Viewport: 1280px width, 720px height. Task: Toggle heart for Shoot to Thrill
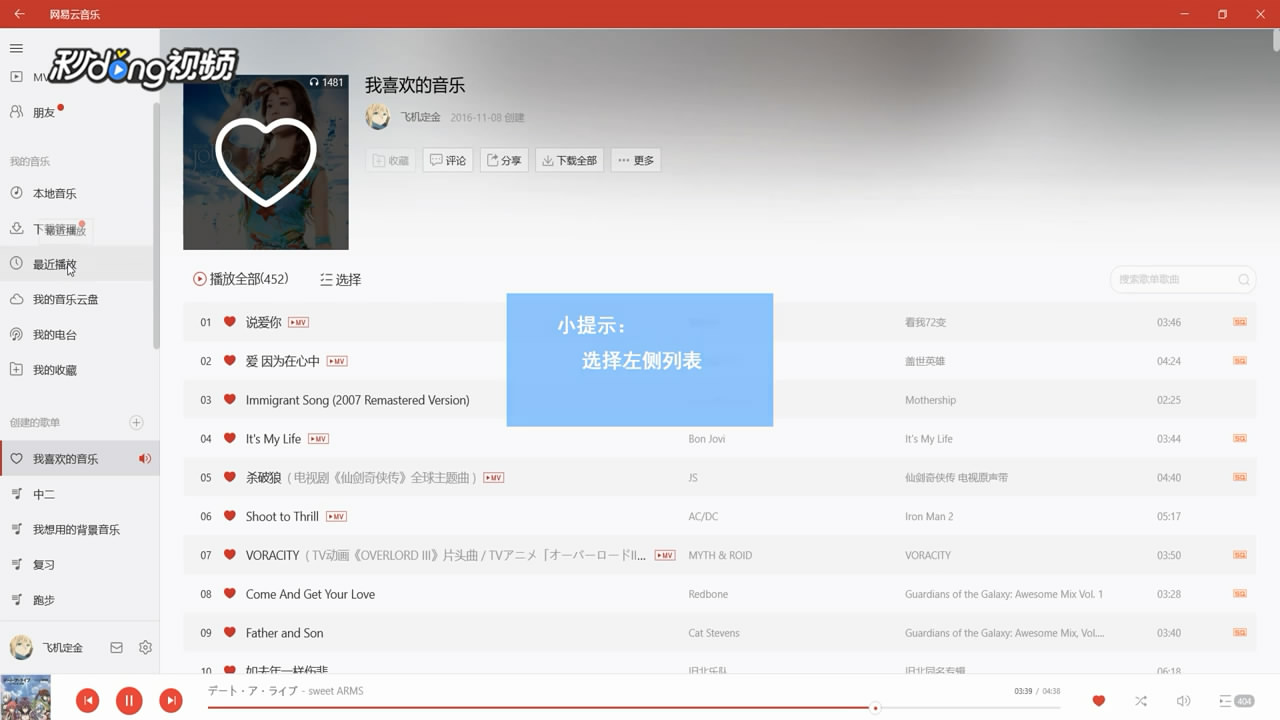pyautogui.click(x=229, y=516)
